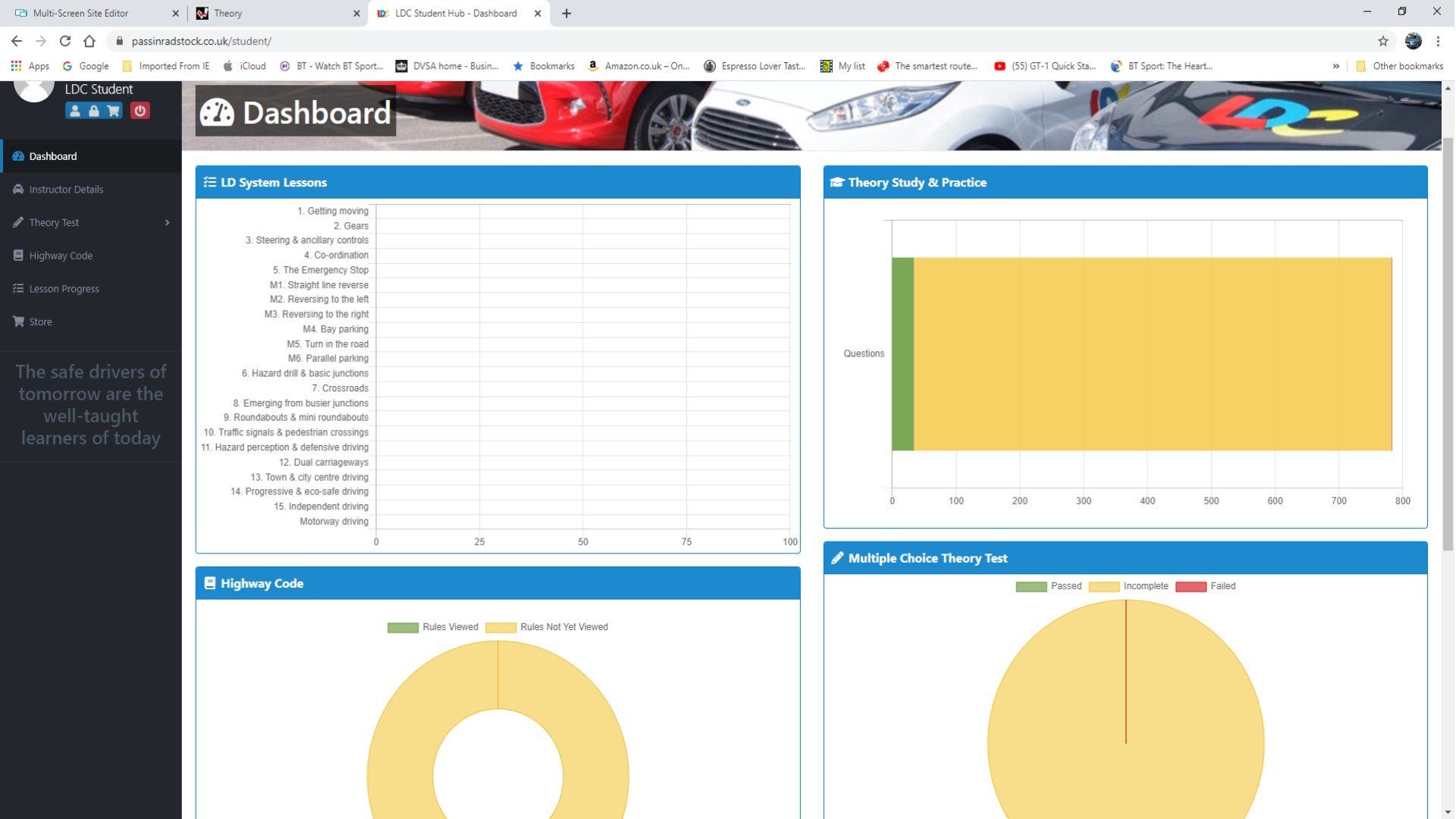1456x819 pixels.
Task: Click the book icon in Highway Code panel header
Action: (210, 583)
